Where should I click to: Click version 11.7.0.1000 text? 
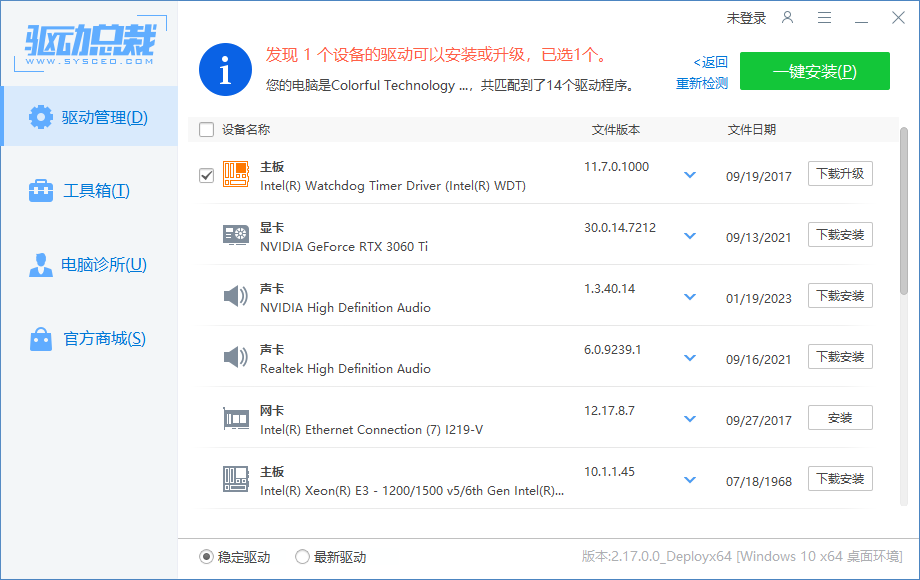click(x=616, y=167)
